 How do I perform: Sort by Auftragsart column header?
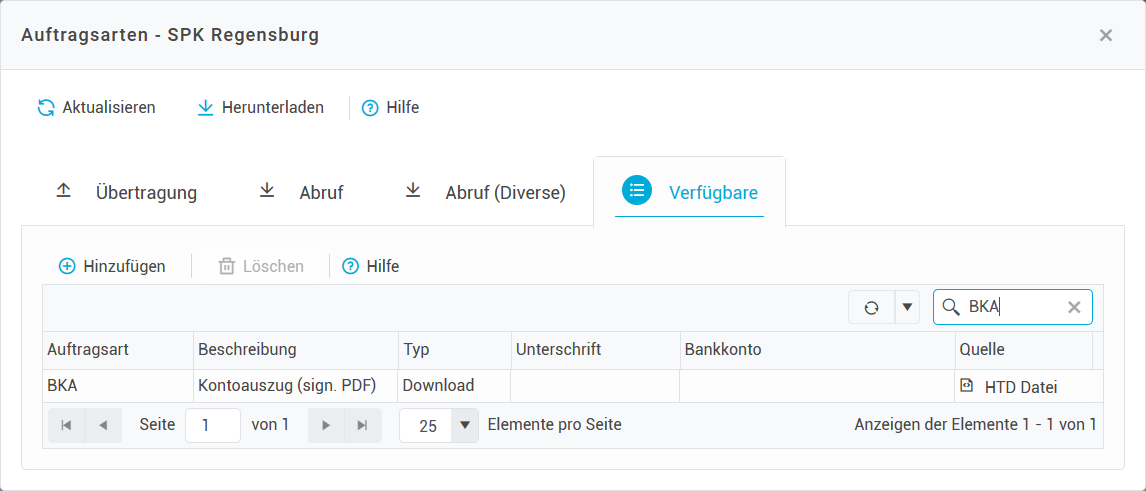[x=88, y=350]
